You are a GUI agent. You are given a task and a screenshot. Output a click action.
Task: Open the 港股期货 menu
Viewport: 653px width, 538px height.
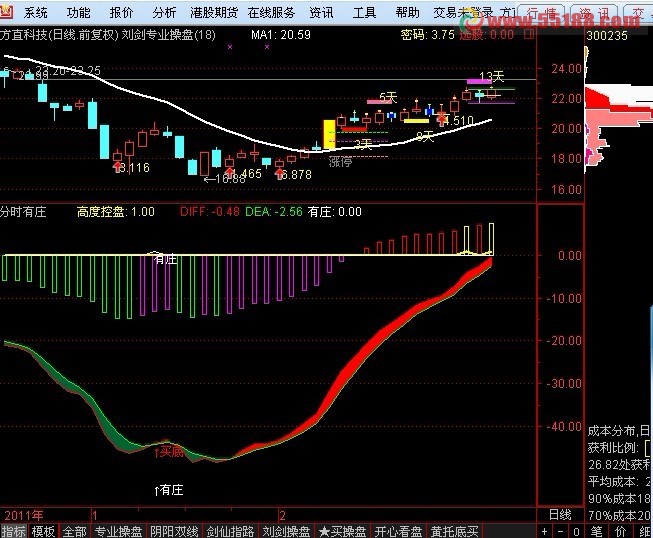point(214,13)
